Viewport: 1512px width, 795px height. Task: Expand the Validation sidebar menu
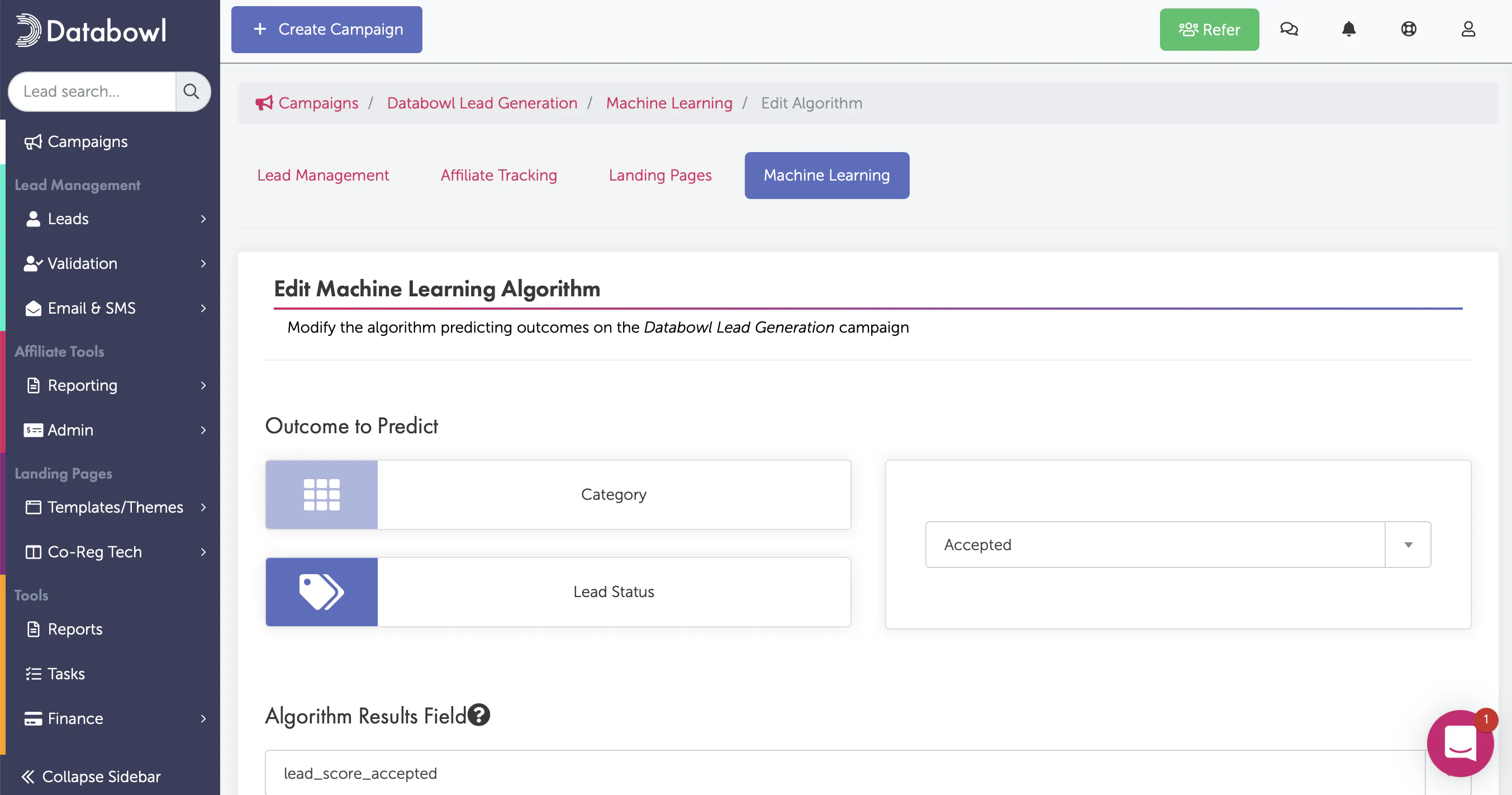click(x=110, y=264)
